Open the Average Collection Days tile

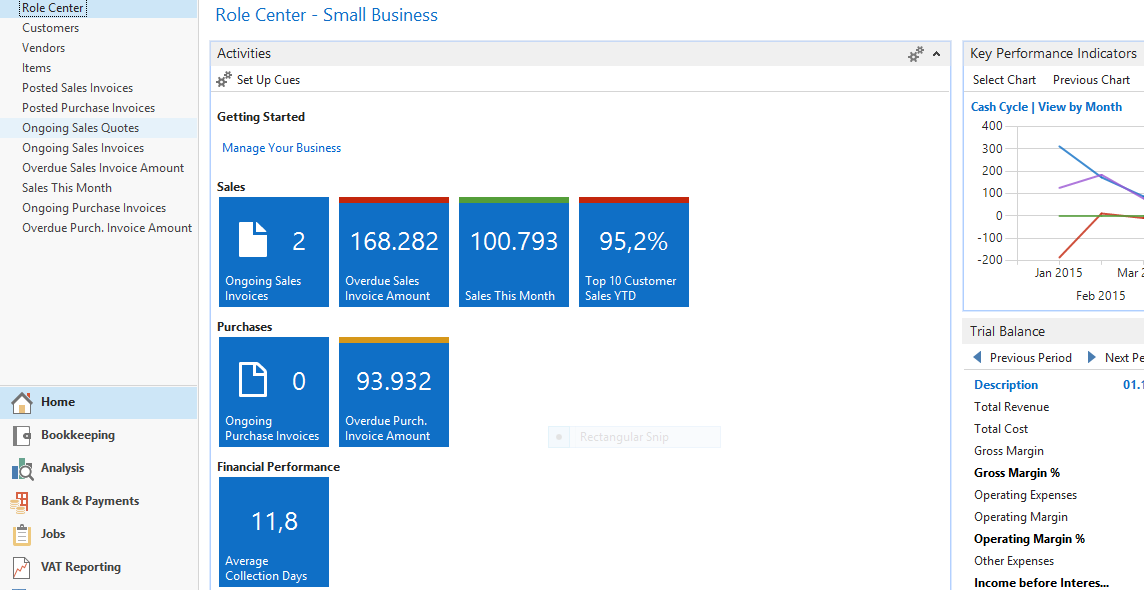274,532
